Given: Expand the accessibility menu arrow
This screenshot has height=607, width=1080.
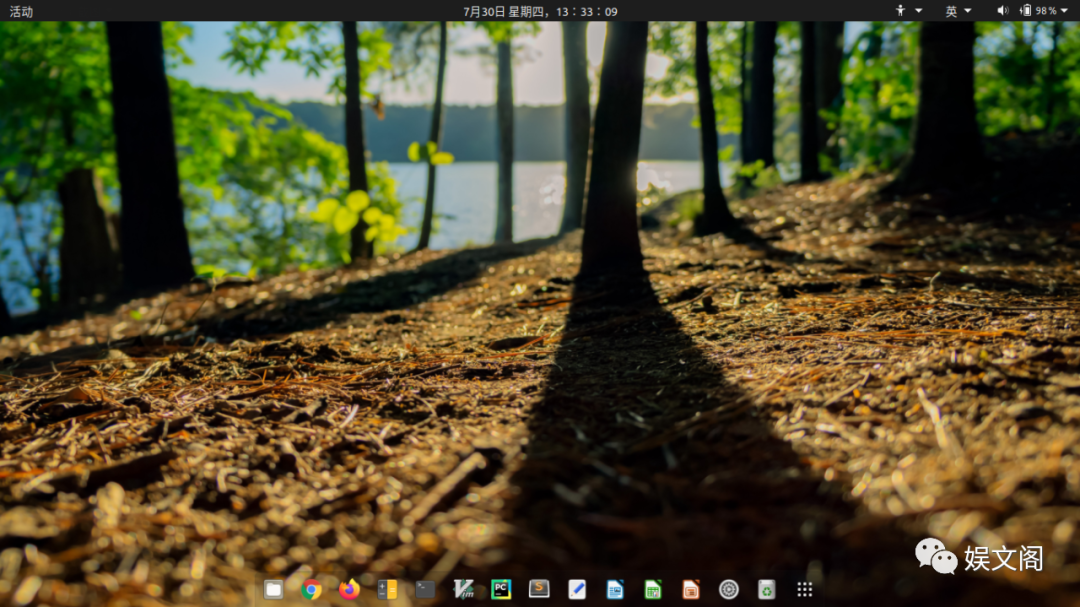Looking at the screenshot, I should (918, 11).
